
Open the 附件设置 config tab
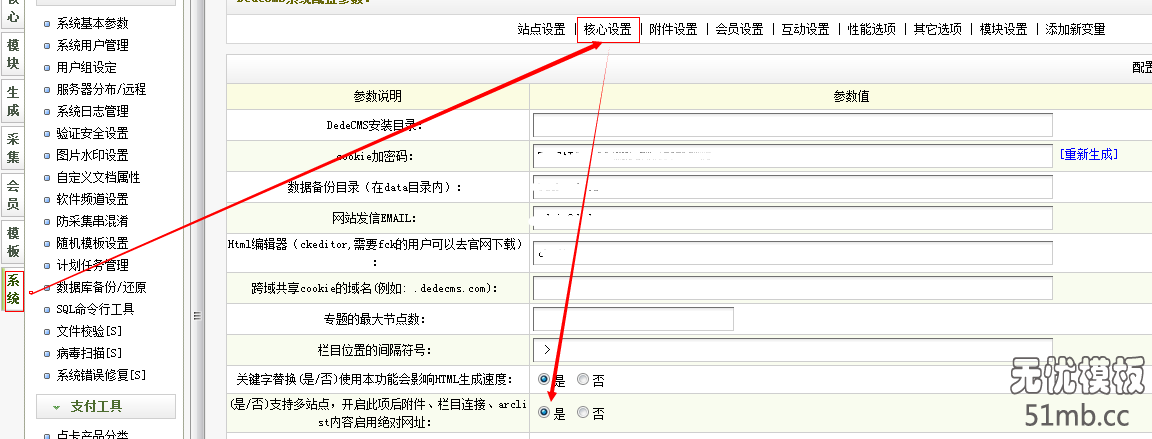coord(673,30)
